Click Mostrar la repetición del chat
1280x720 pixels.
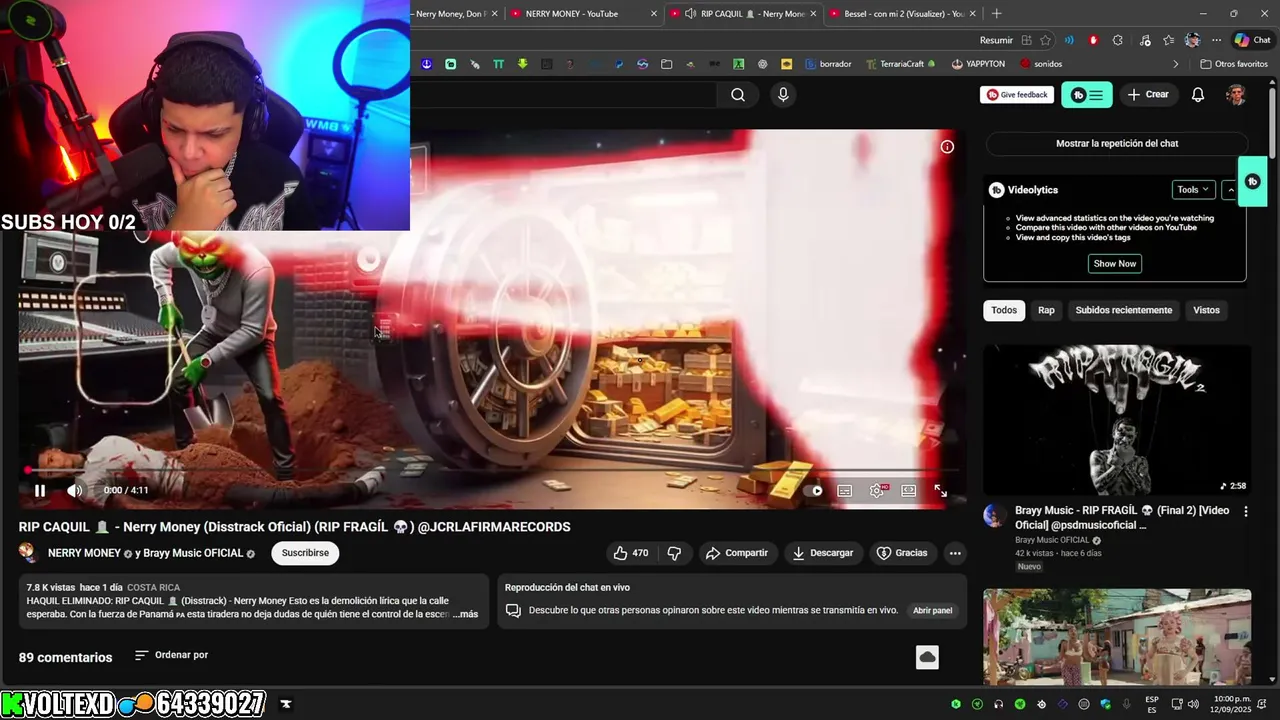click(1117, 144)
